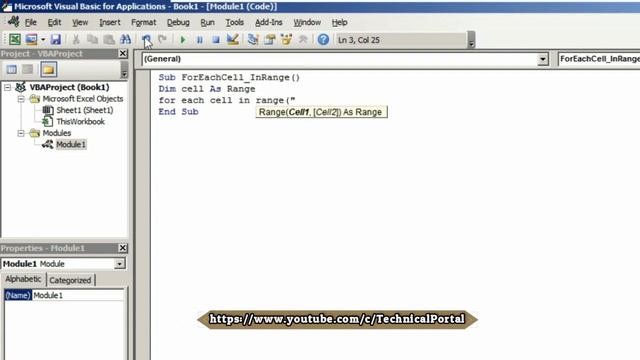
Task: Click the Toggle Folders button in Project panel
Action: click(48, 69)
